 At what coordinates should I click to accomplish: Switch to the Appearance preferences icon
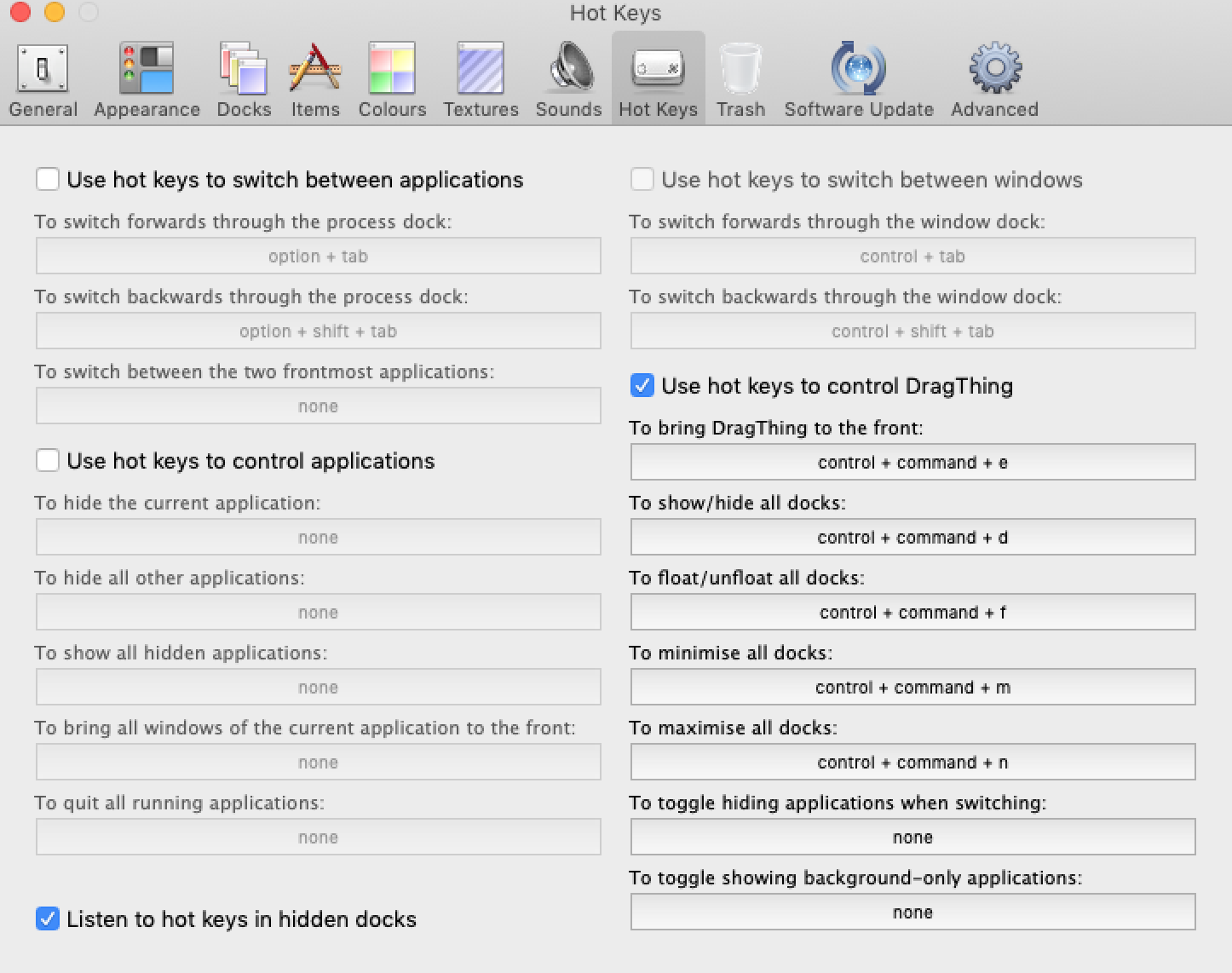tap(147, 80)
